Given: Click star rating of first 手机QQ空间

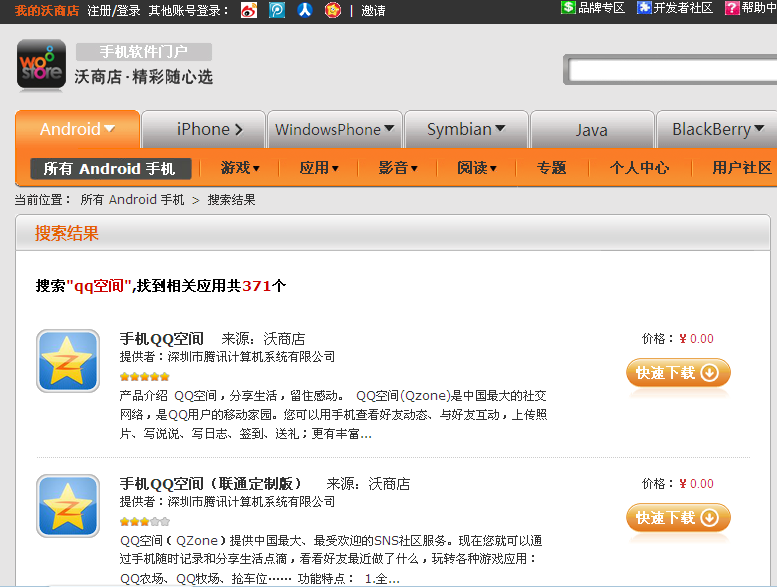Looking at the screenshot, I should pyautogui.click(x=144, y=376).
